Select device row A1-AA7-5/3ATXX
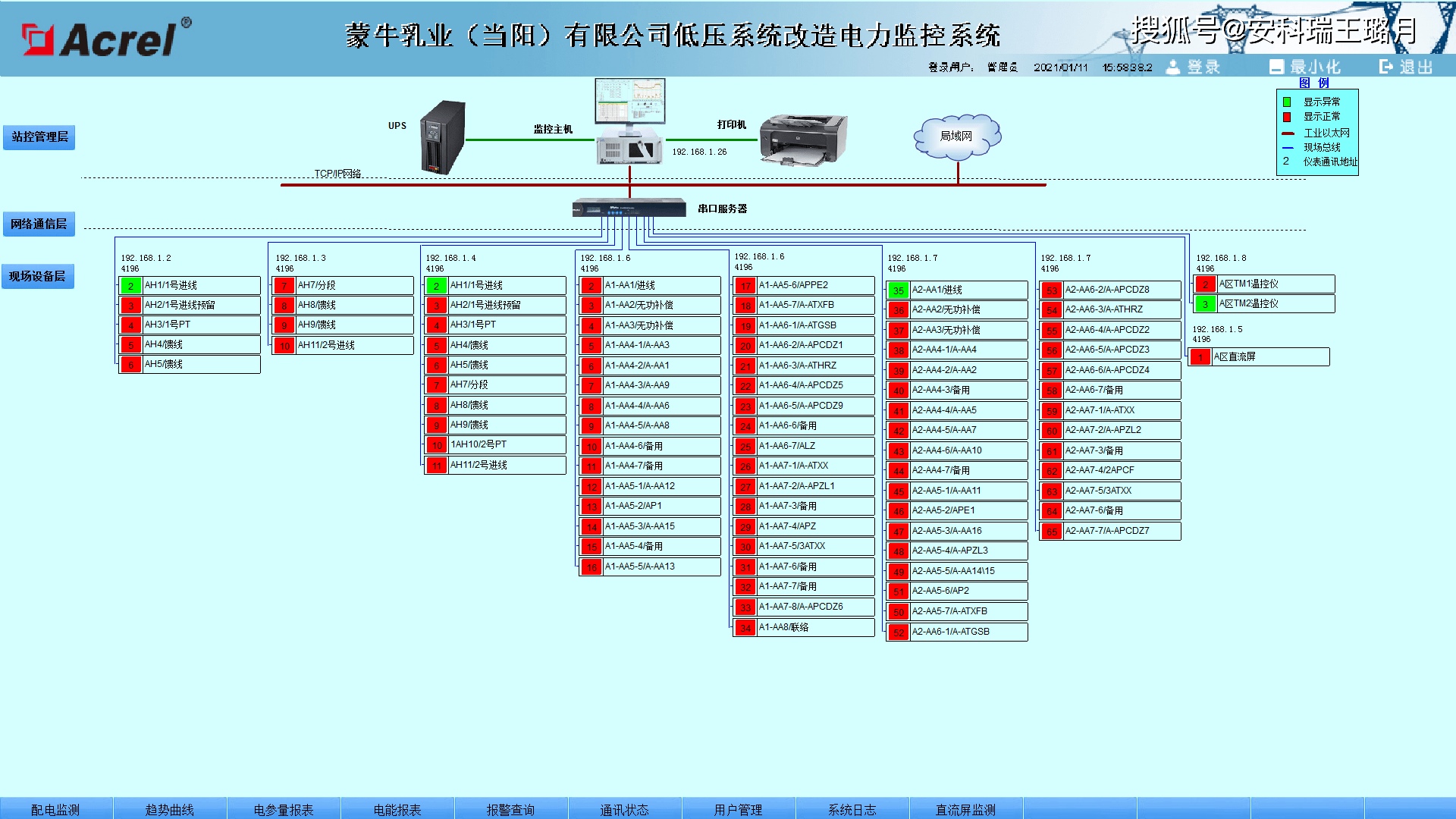The width and height of the screenshot is (1456, 819). pos(805,547)
